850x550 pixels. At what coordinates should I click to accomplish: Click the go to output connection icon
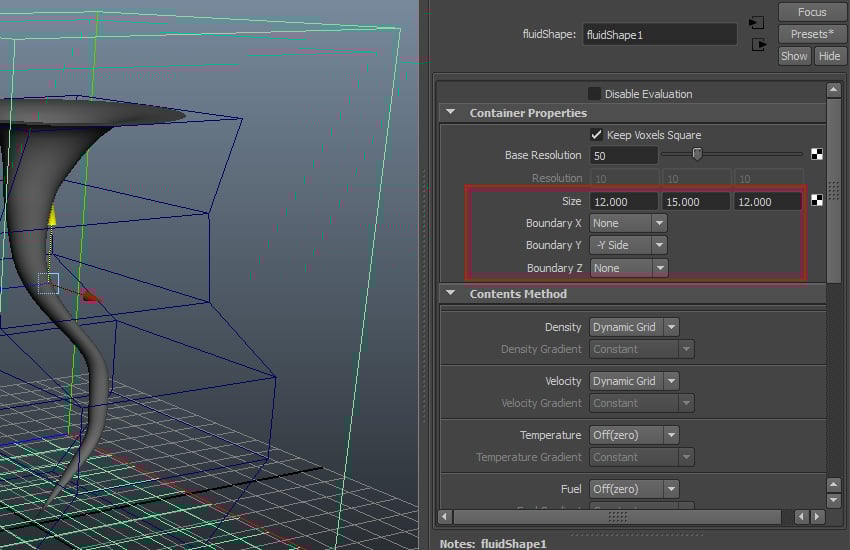757,44
